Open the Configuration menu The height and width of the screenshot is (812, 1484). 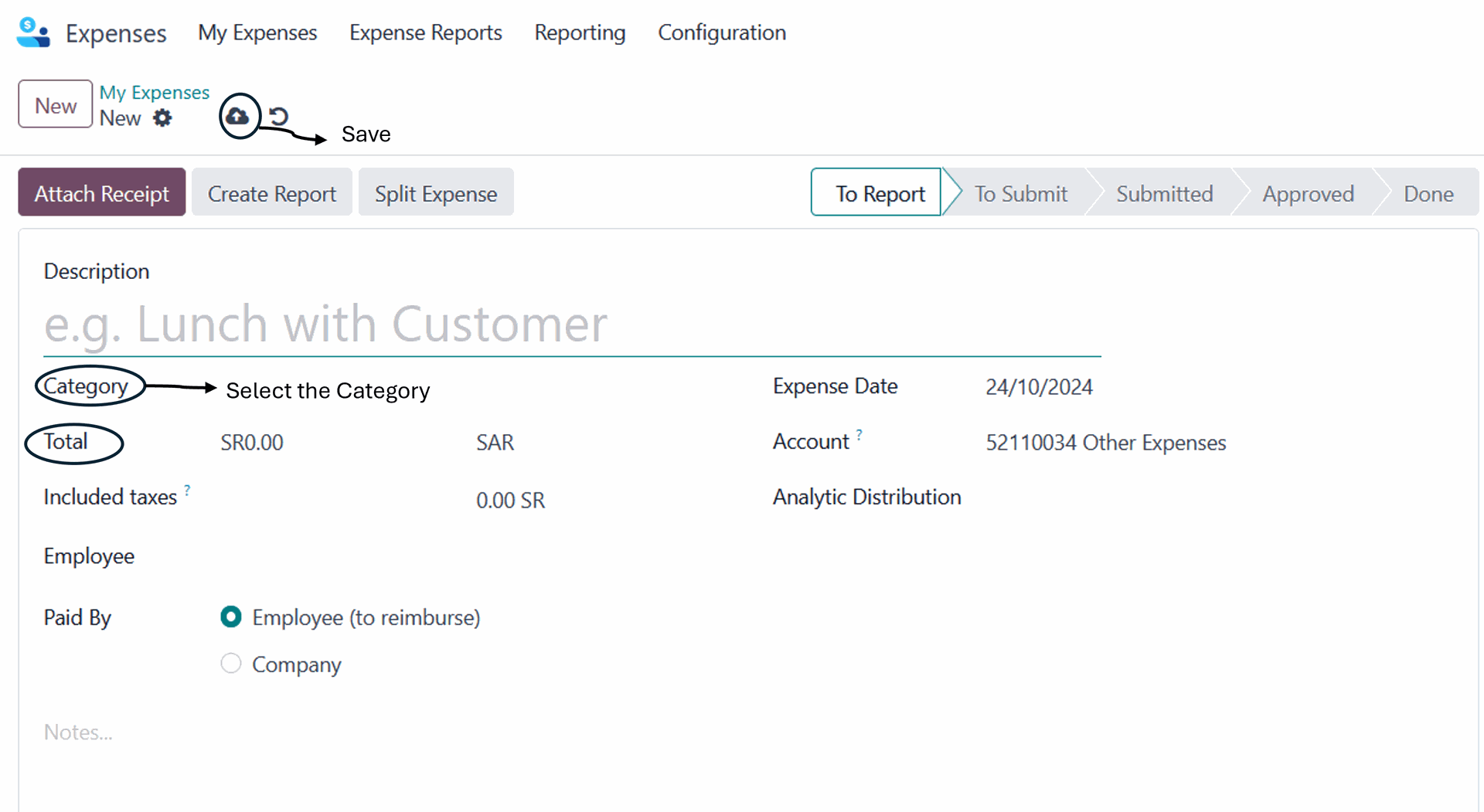tap(721, 32)
